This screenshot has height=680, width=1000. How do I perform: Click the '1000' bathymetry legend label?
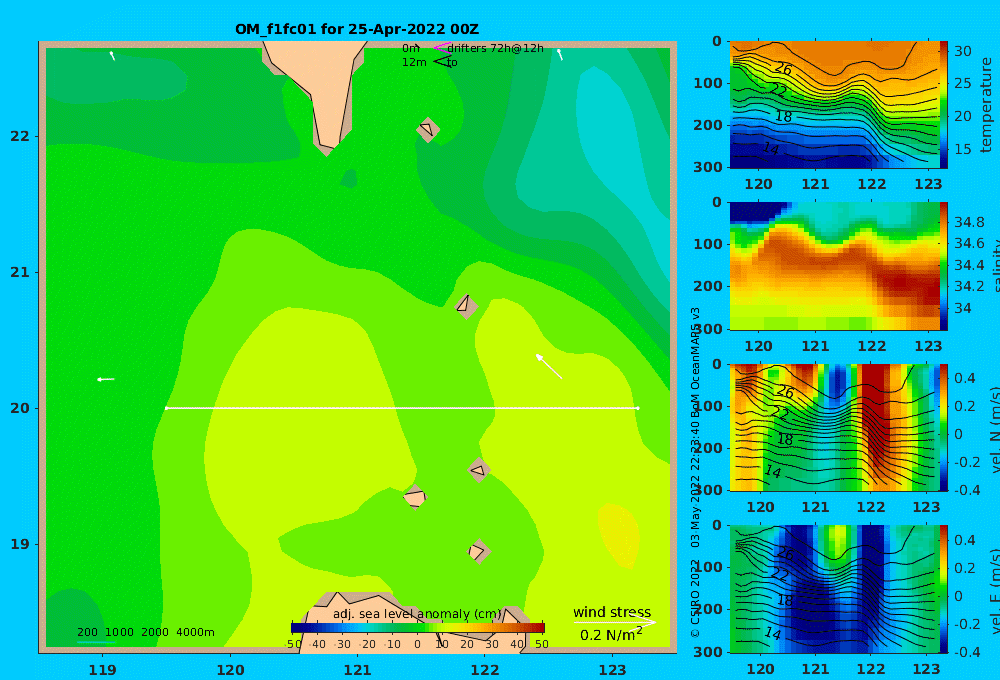click(119, 632)
